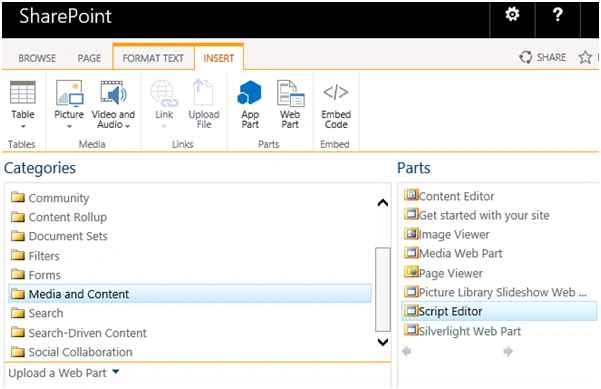Switch to the INSERT tab
Screen dimensions: 601x389
coord(218,58)
